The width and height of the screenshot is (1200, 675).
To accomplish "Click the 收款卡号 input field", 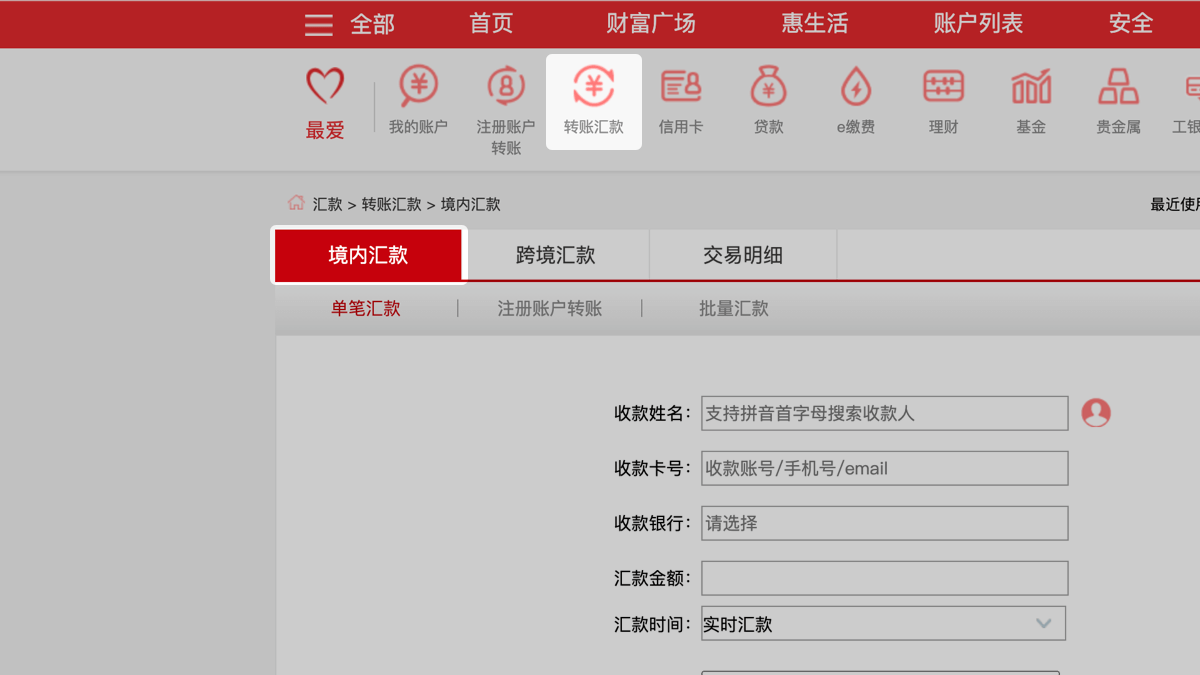I will coord(884,468).
